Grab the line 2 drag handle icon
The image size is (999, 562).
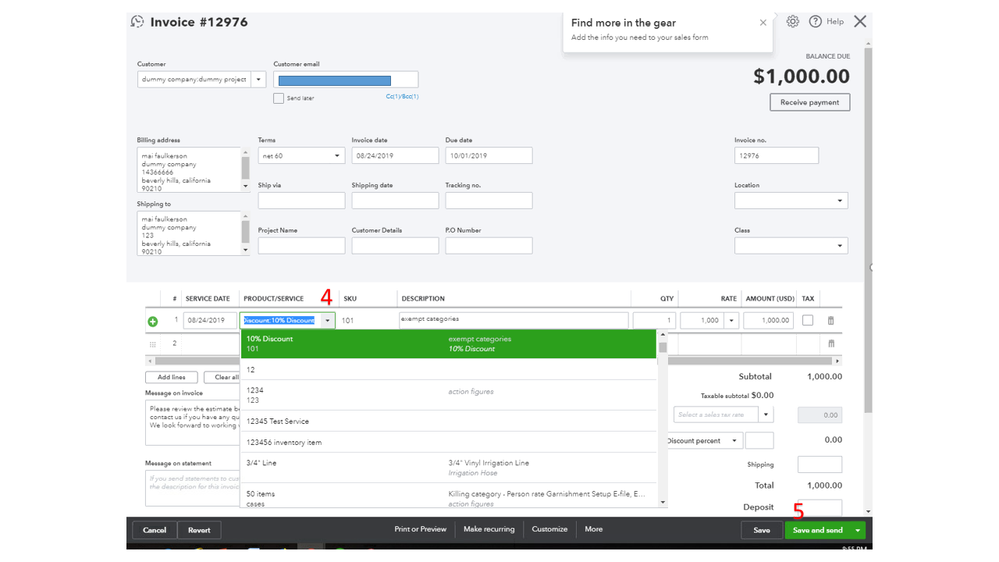tap(152, 344)
